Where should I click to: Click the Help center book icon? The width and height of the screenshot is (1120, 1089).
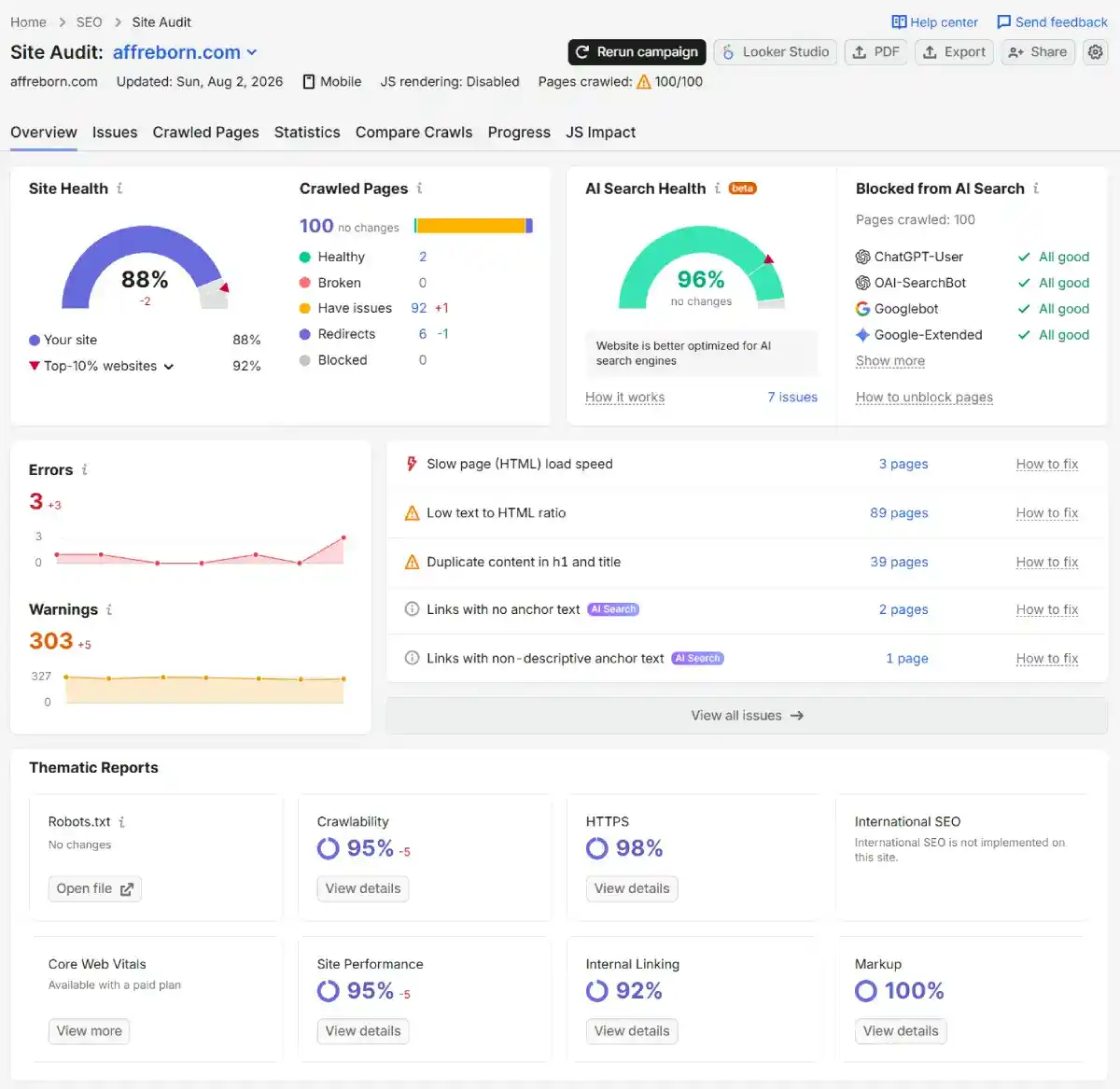tap(899, 21)
